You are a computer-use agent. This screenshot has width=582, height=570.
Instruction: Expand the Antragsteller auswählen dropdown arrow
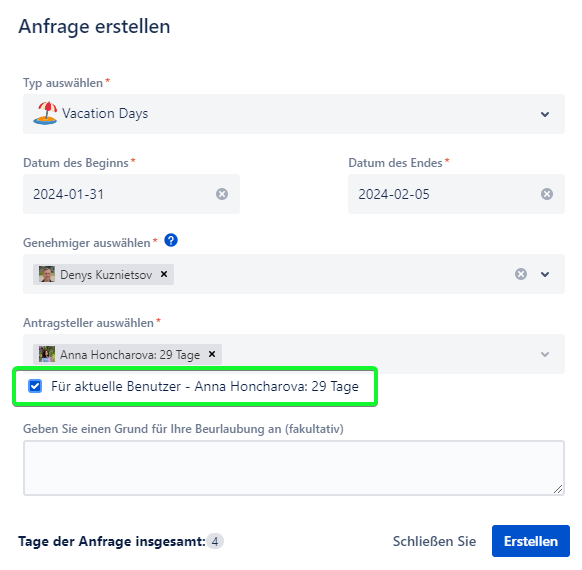[x=545, y=354]
